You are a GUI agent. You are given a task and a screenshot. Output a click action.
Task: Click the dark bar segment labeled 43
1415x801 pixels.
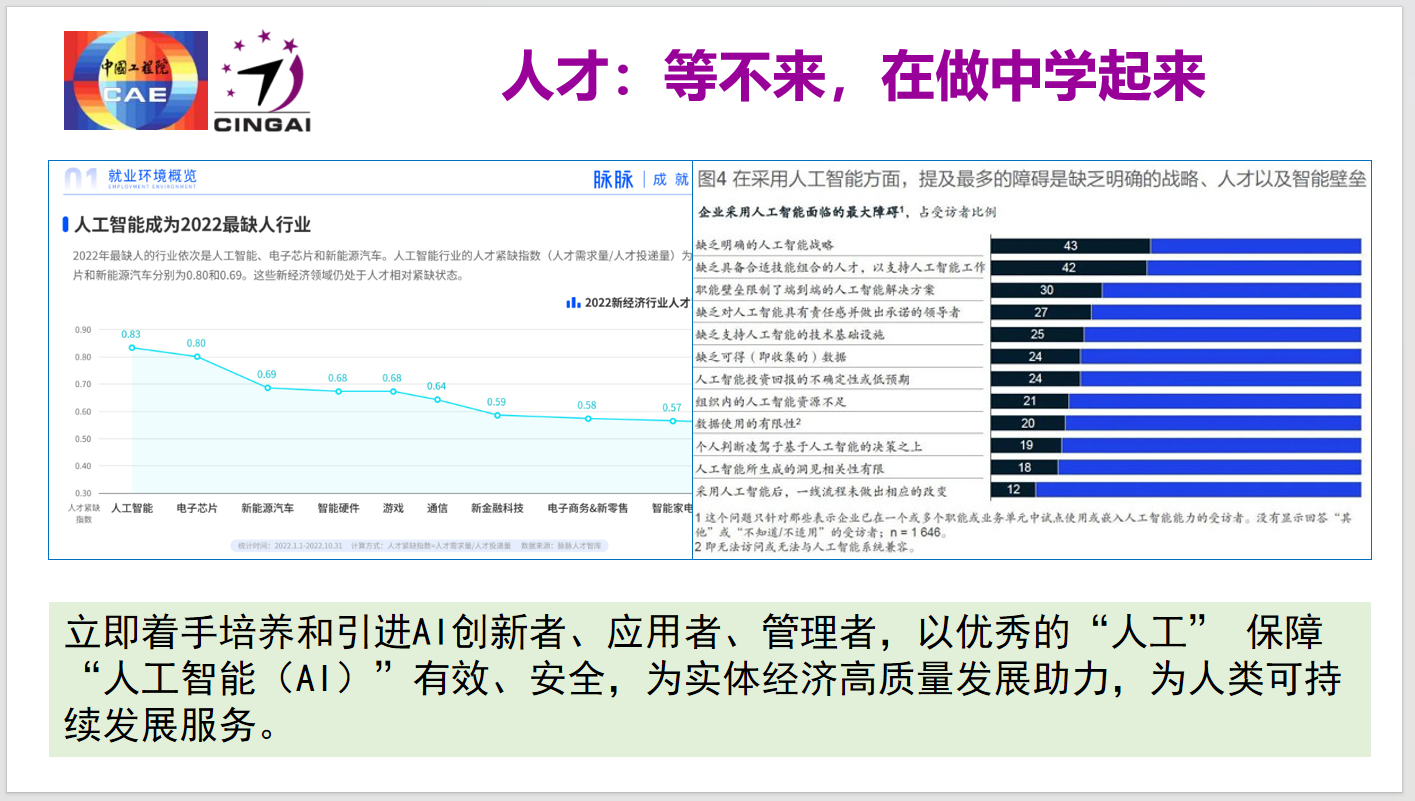click(x=1070, y=246)
